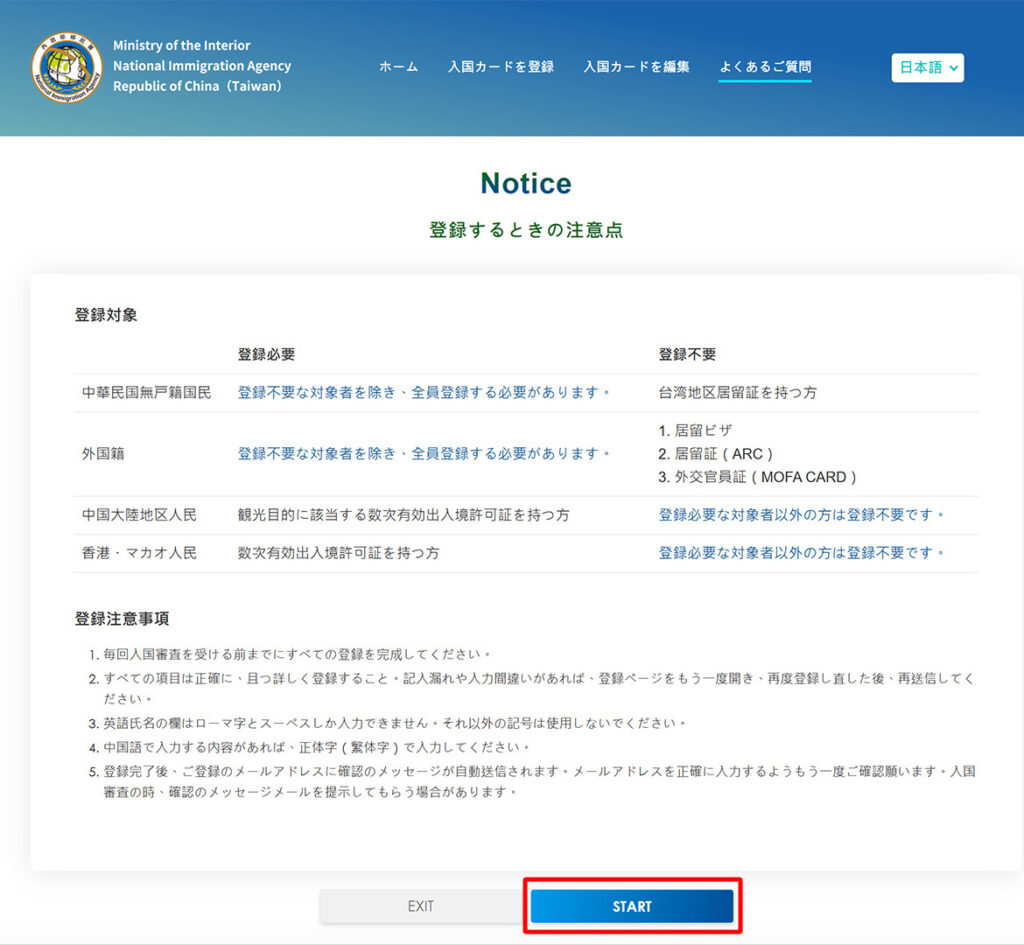Open the 入国カードを登録 menu item
The width and height of the screenshot is (1024, 945).
pyautogui.click(x=500, y=67)
